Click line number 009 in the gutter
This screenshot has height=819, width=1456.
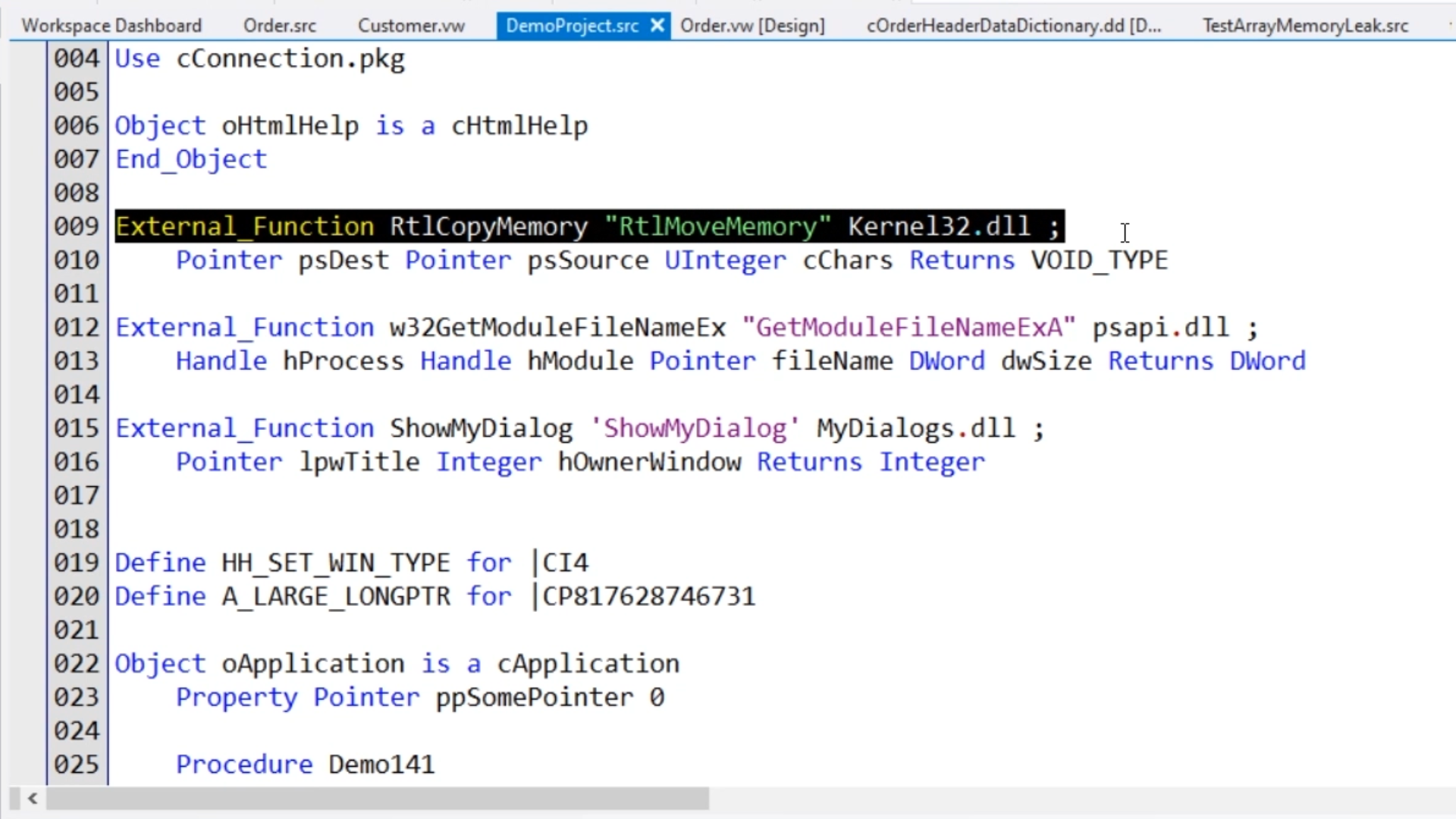tap(76, 227)
